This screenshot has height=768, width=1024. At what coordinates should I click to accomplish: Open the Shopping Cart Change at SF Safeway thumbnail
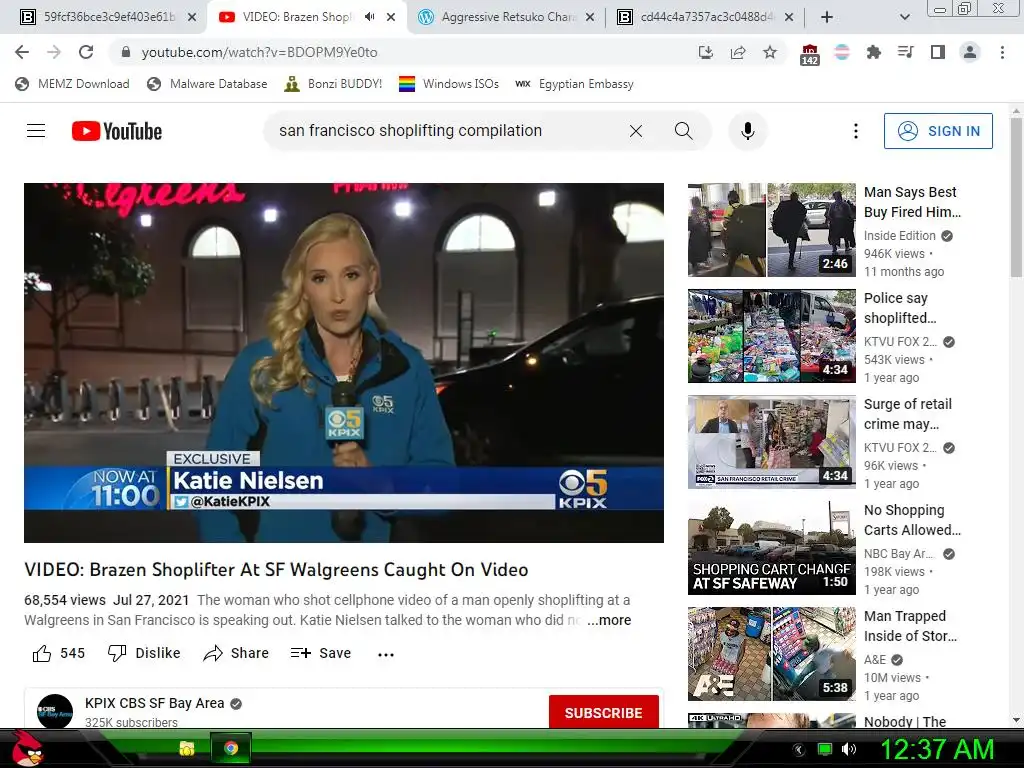771,548
